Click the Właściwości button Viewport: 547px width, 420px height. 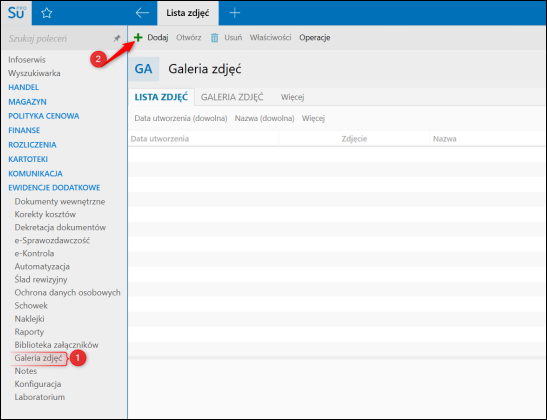coord(270,38)
